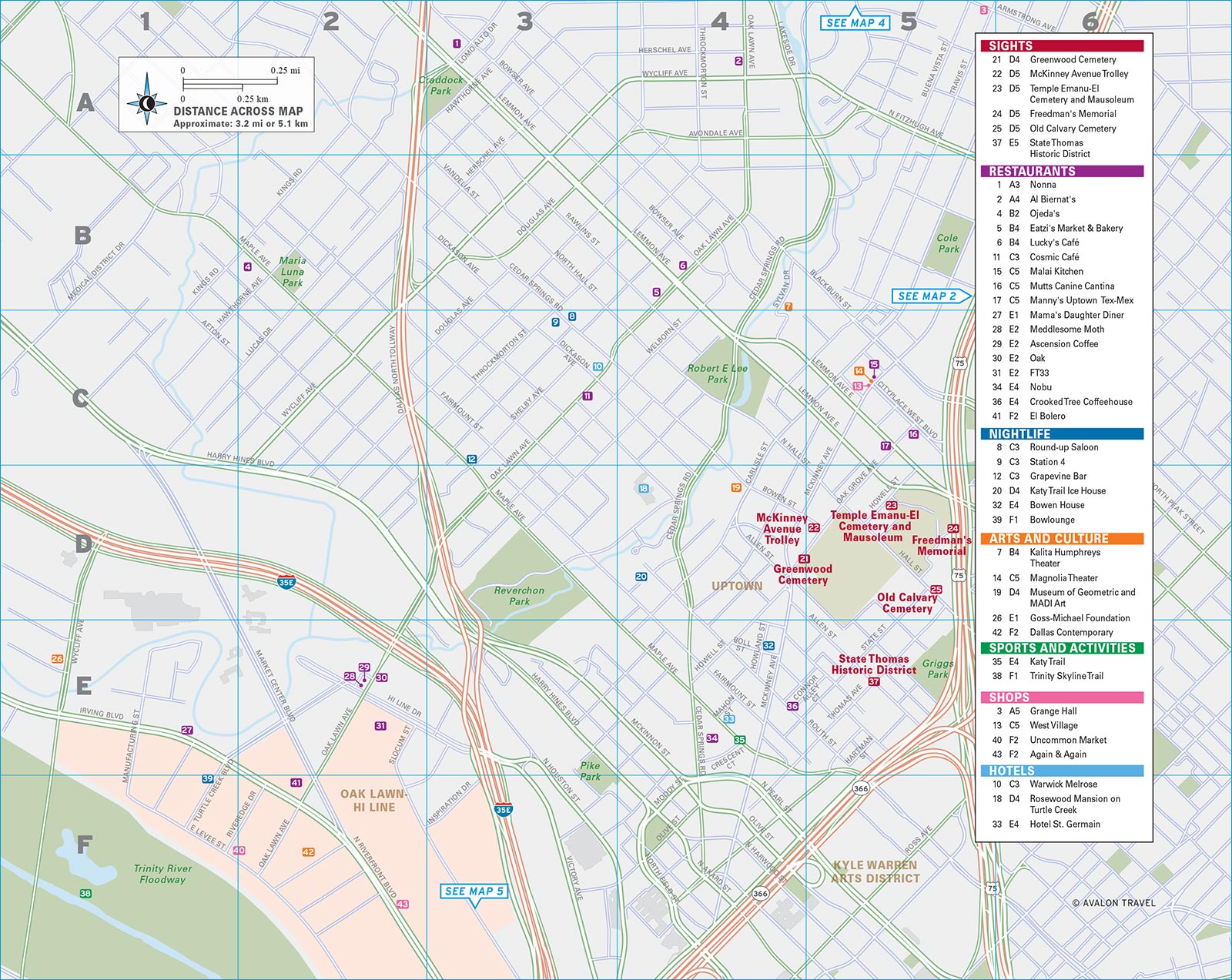Click the Cole Park label
The image size is (1232, 980).
tap(948, 243)
